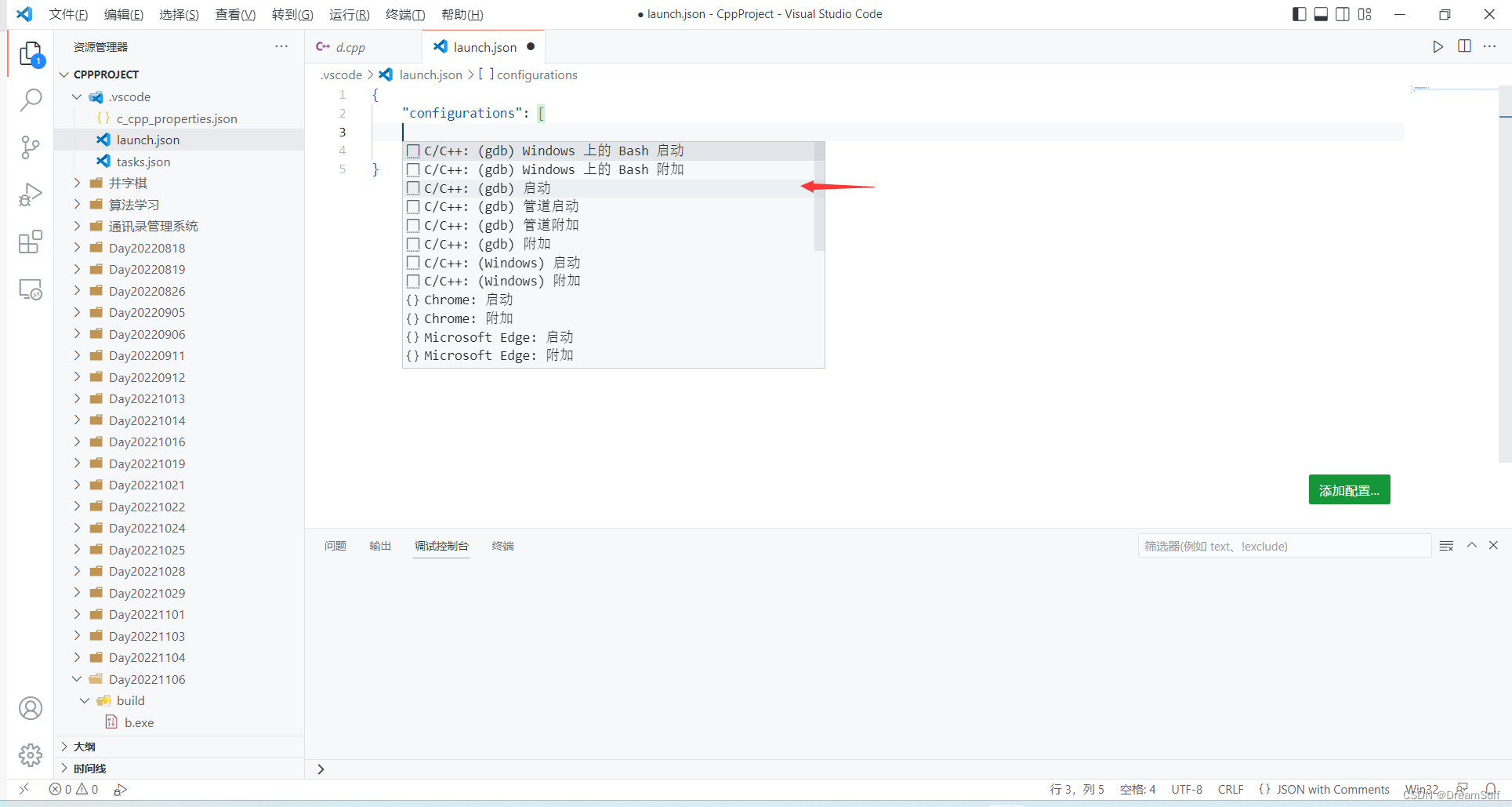Image resolution: width=1512 pixels, height=807 pixels.
Task: Switch to the d.cpp editor tab
Action: click(x=364, y=47)
